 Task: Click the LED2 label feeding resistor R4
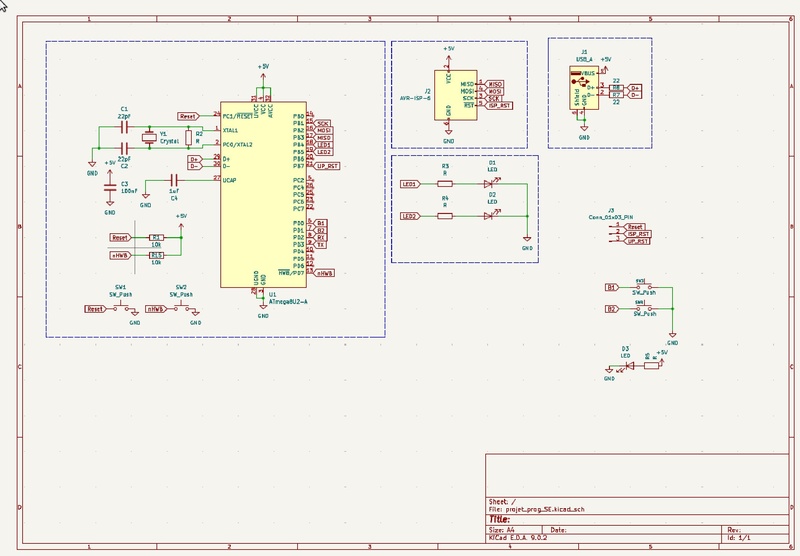coord(411,216)
